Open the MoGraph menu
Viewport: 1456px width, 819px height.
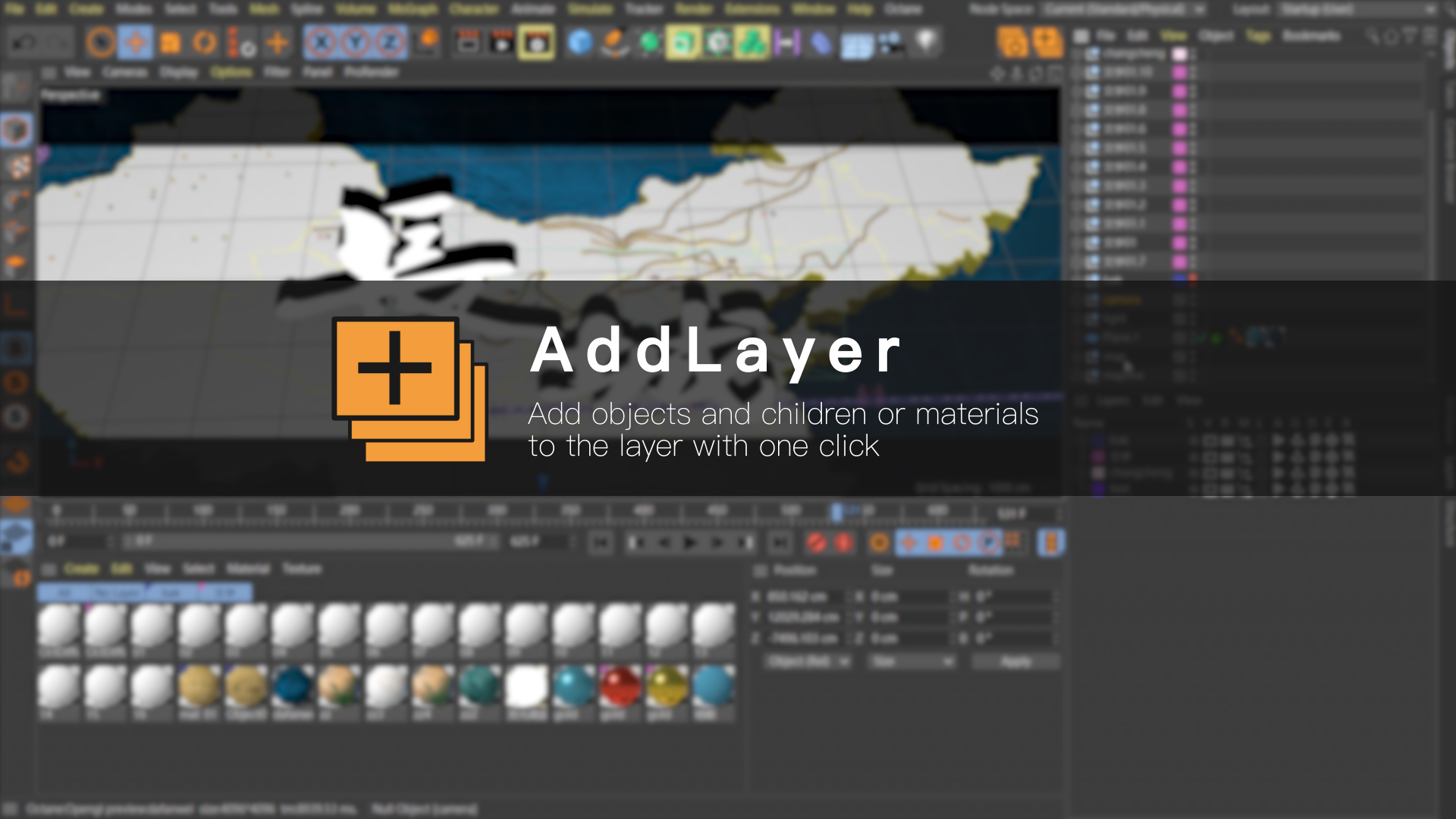[x=413, y=10]
